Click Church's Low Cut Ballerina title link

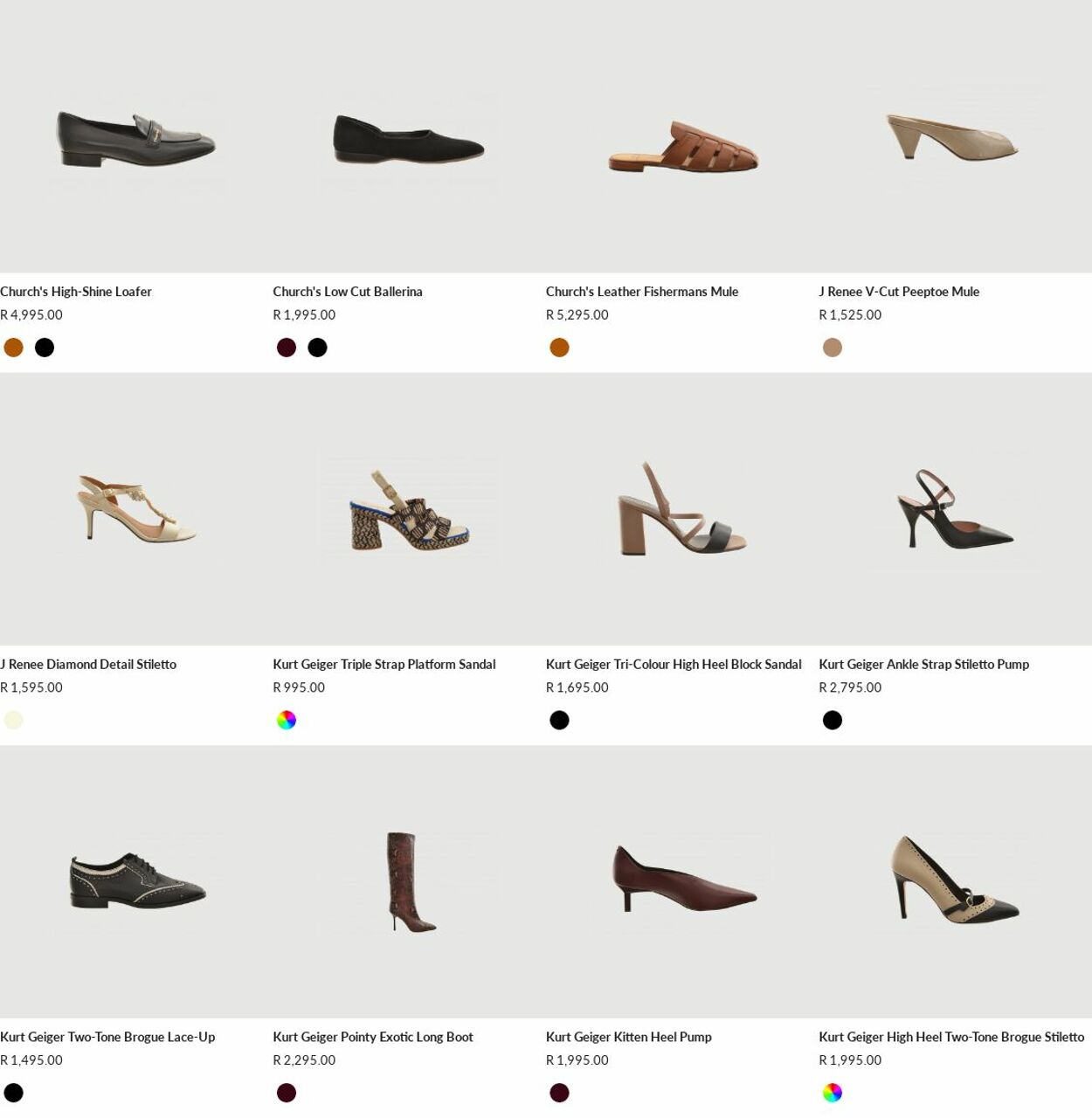click(x=348, y=292)
